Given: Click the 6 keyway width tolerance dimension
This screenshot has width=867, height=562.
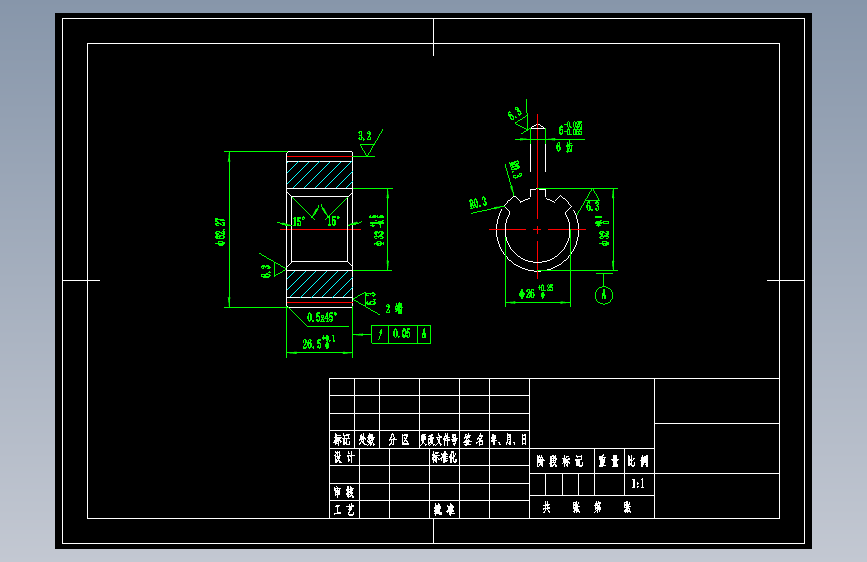Looking at the screenshot, I should point(571,129).
